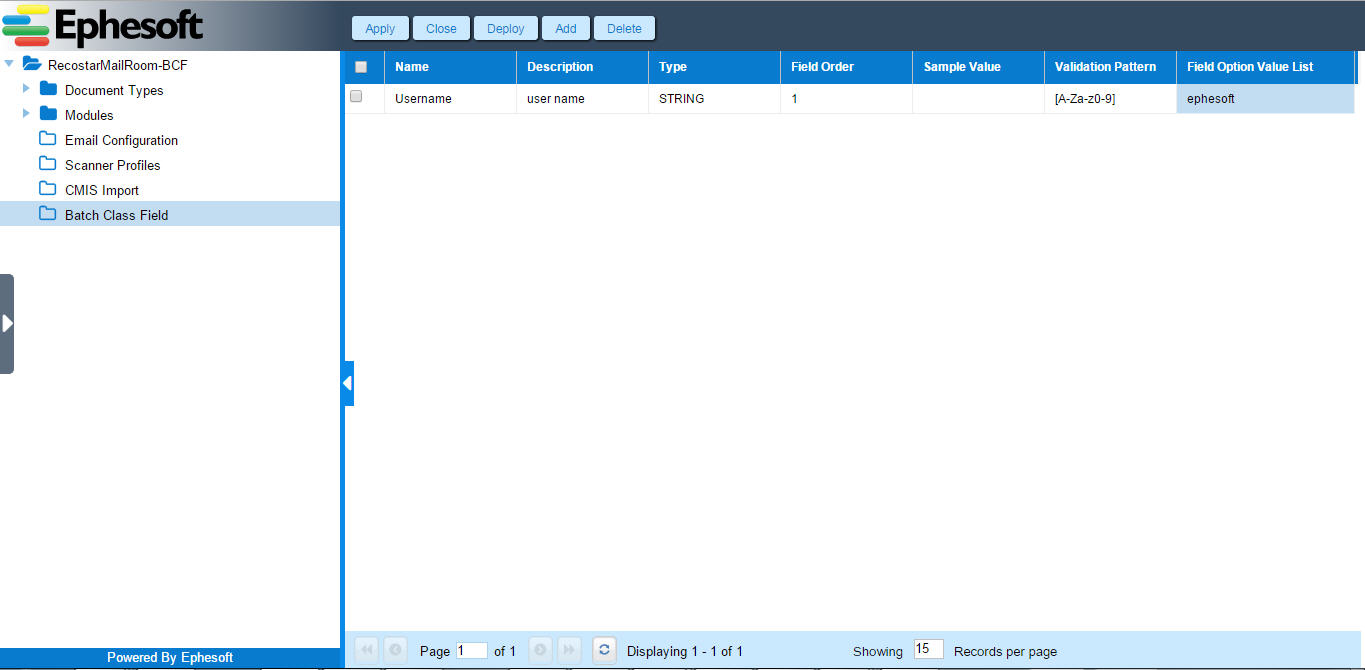This screenshot has width=1365, height=670.
Task: Click the Apply button
Action: coord(380,28)
